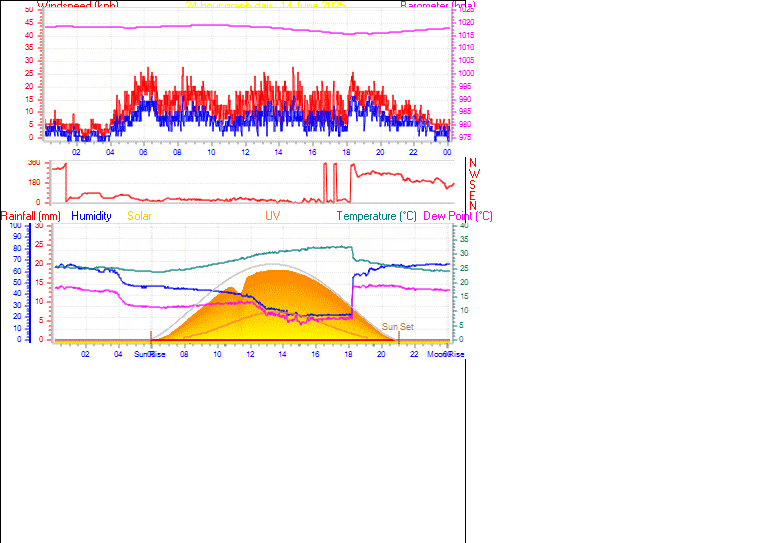Click the '08' hour label under solar graph

point(184,354)
